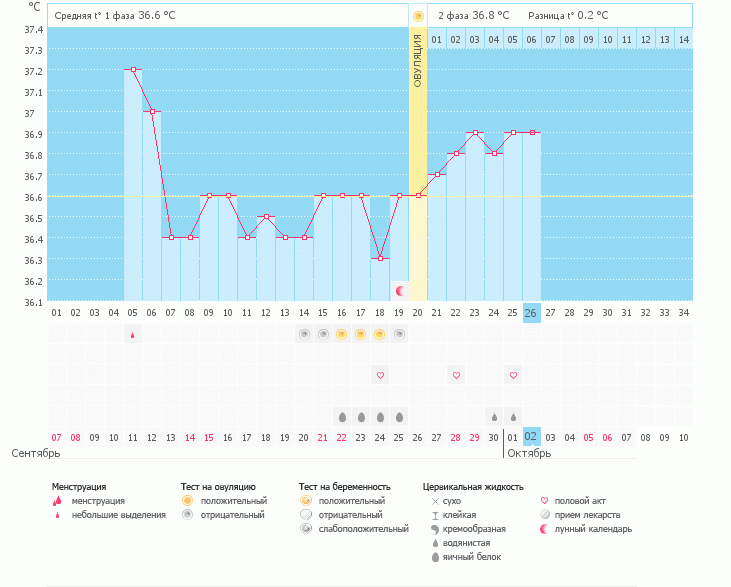
Task: Click legend cross icon beside 'сухо'
Action: [x=435, y=501]
